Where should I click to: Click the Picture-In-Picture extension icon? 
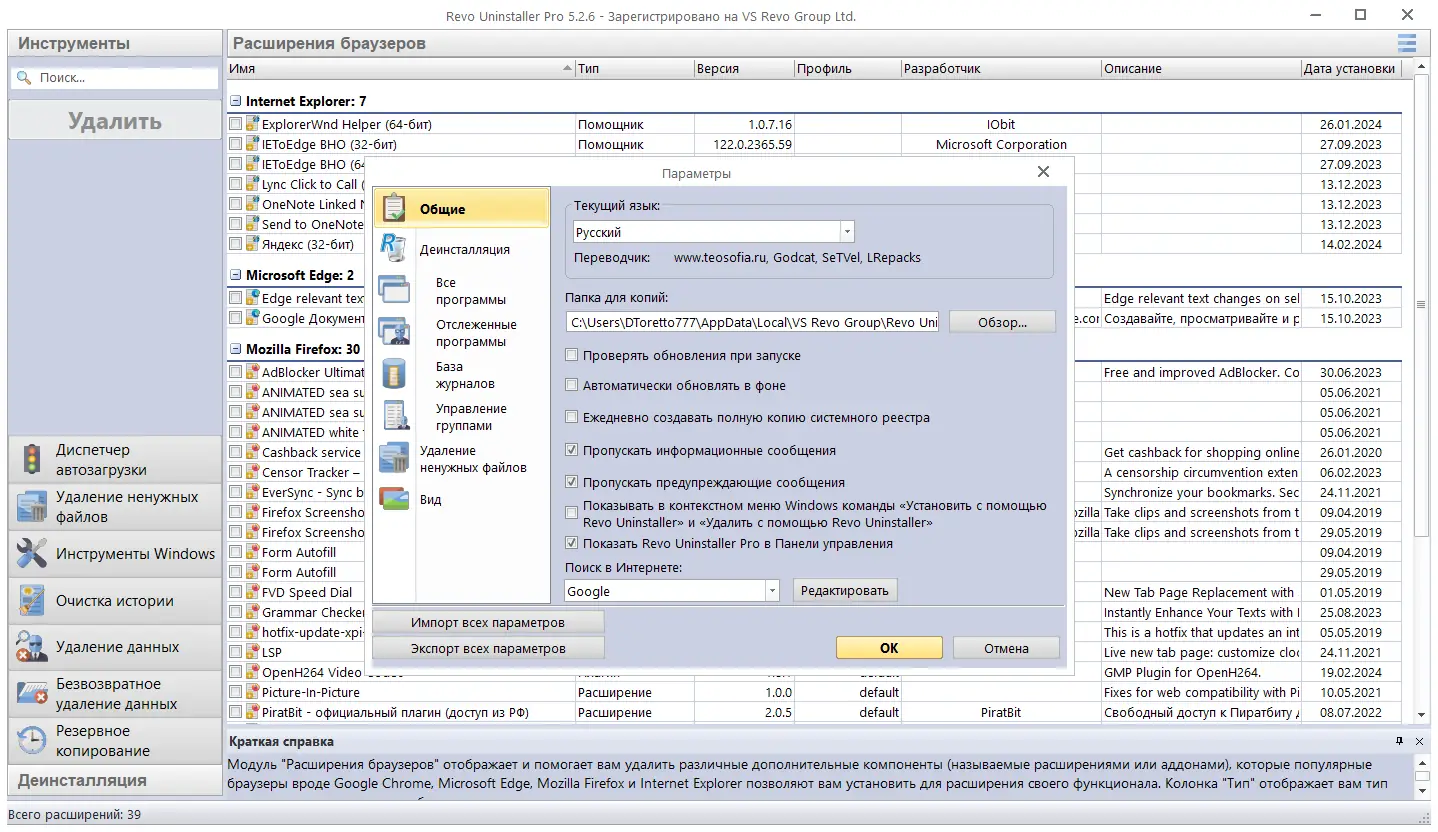(252, 692)
